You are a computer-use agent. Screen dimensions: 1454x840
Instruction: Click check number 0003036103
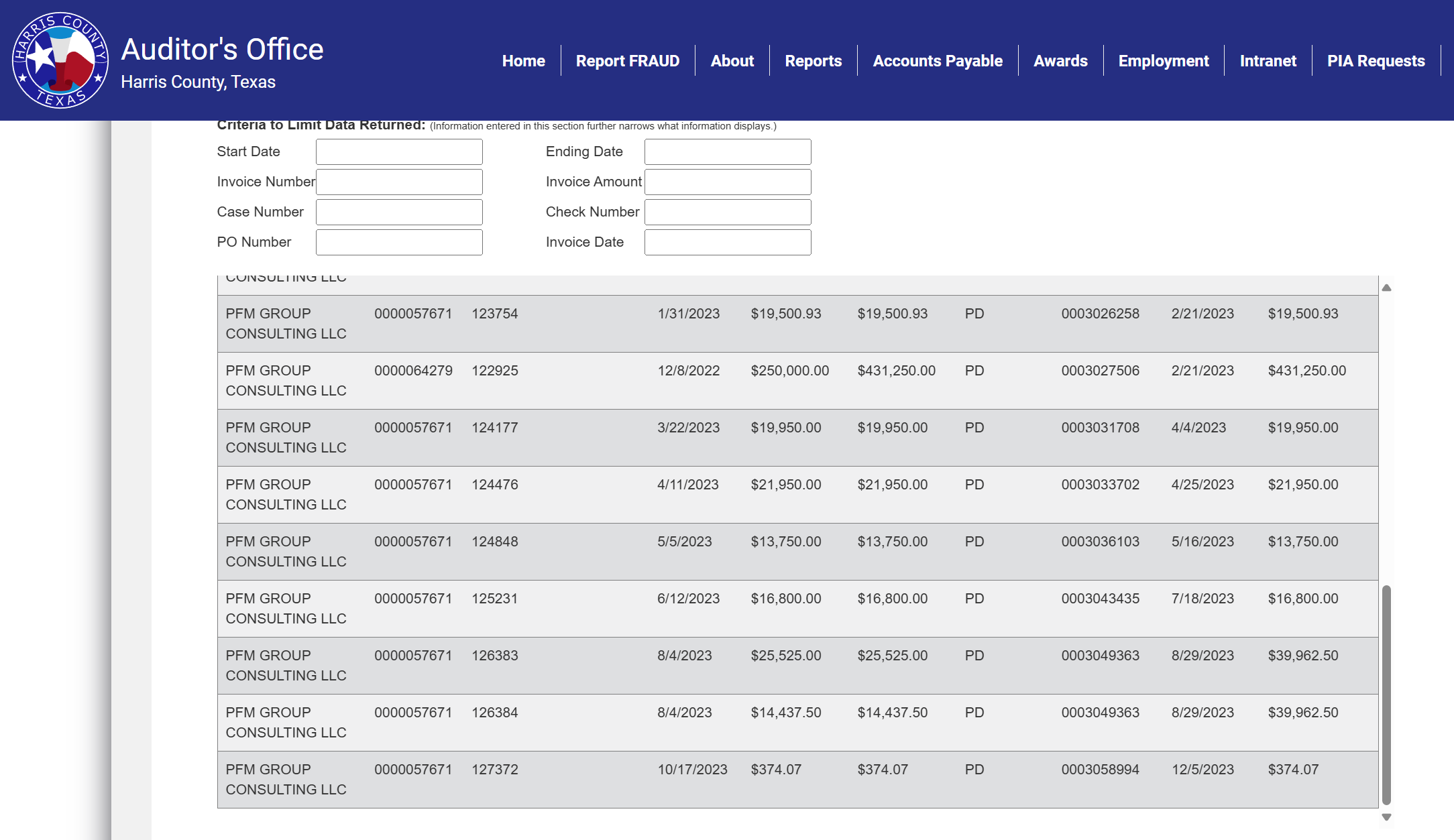click(1100, 542)
